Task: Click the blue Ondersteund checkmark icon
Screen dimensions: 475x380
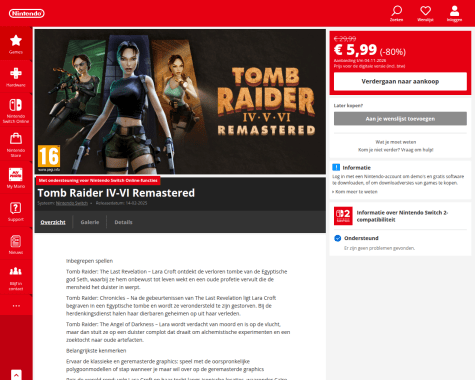Action: point(338,238)
